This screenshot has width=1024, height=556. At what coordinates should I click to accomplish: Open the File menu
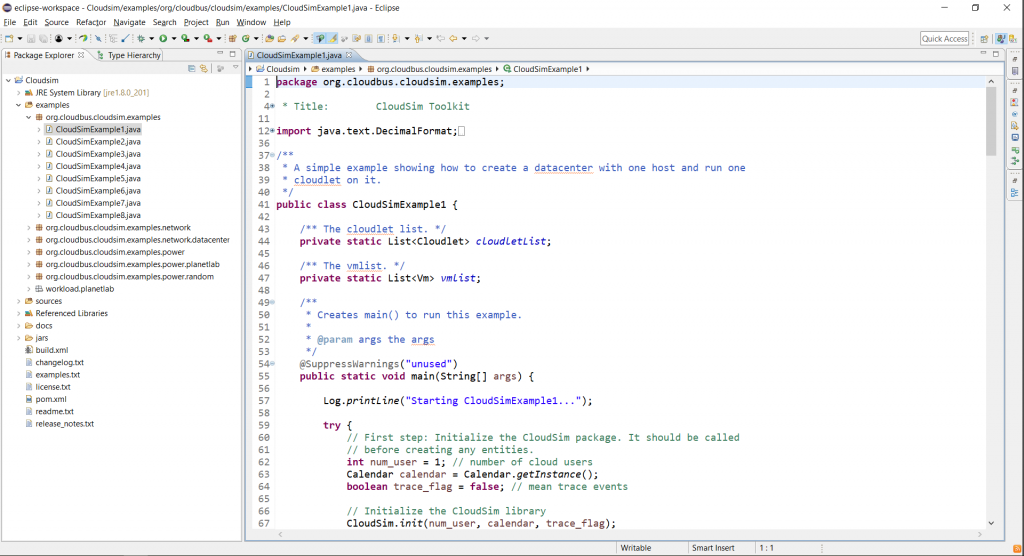[10, 22]
